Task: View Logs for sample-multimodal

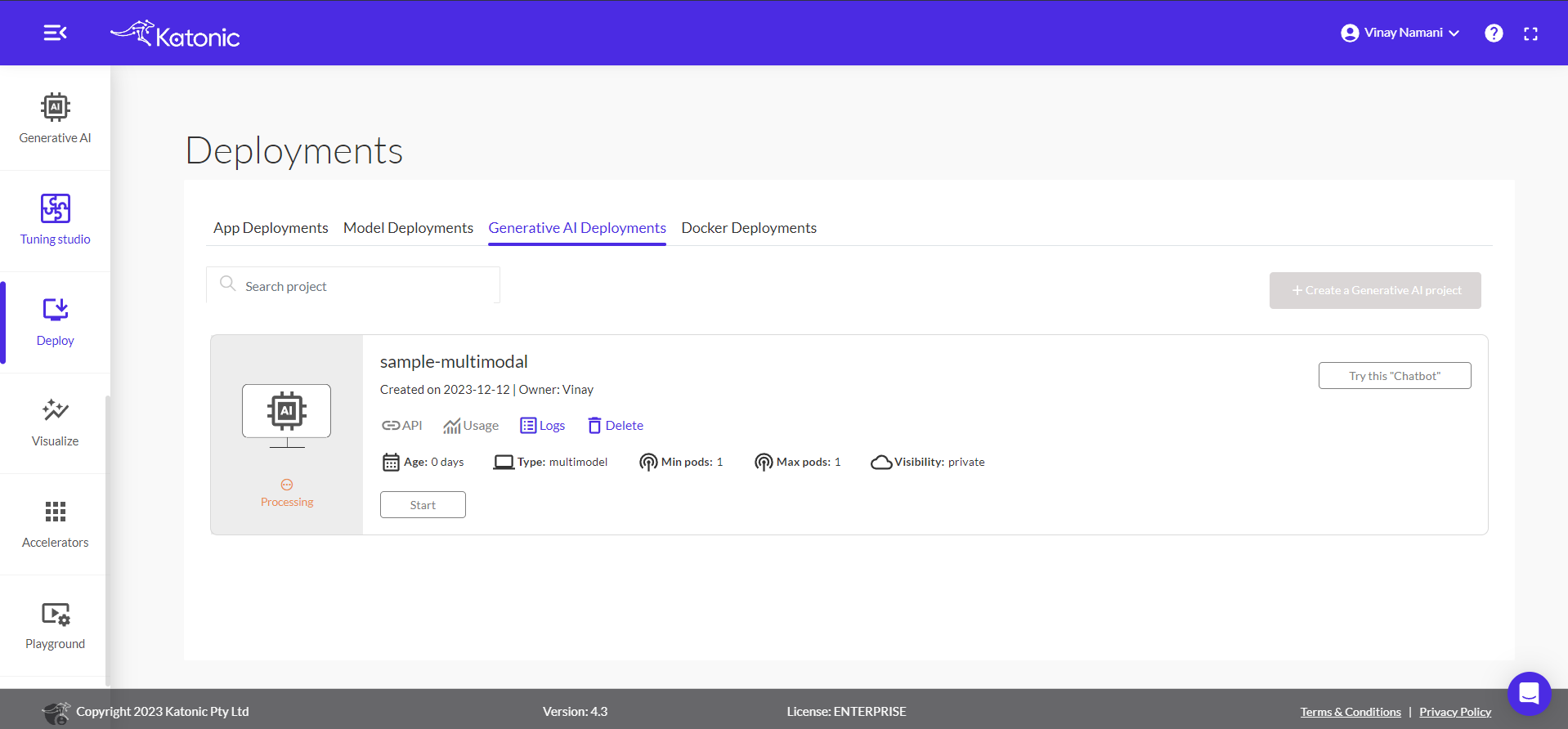Action: tap(543, 426)
